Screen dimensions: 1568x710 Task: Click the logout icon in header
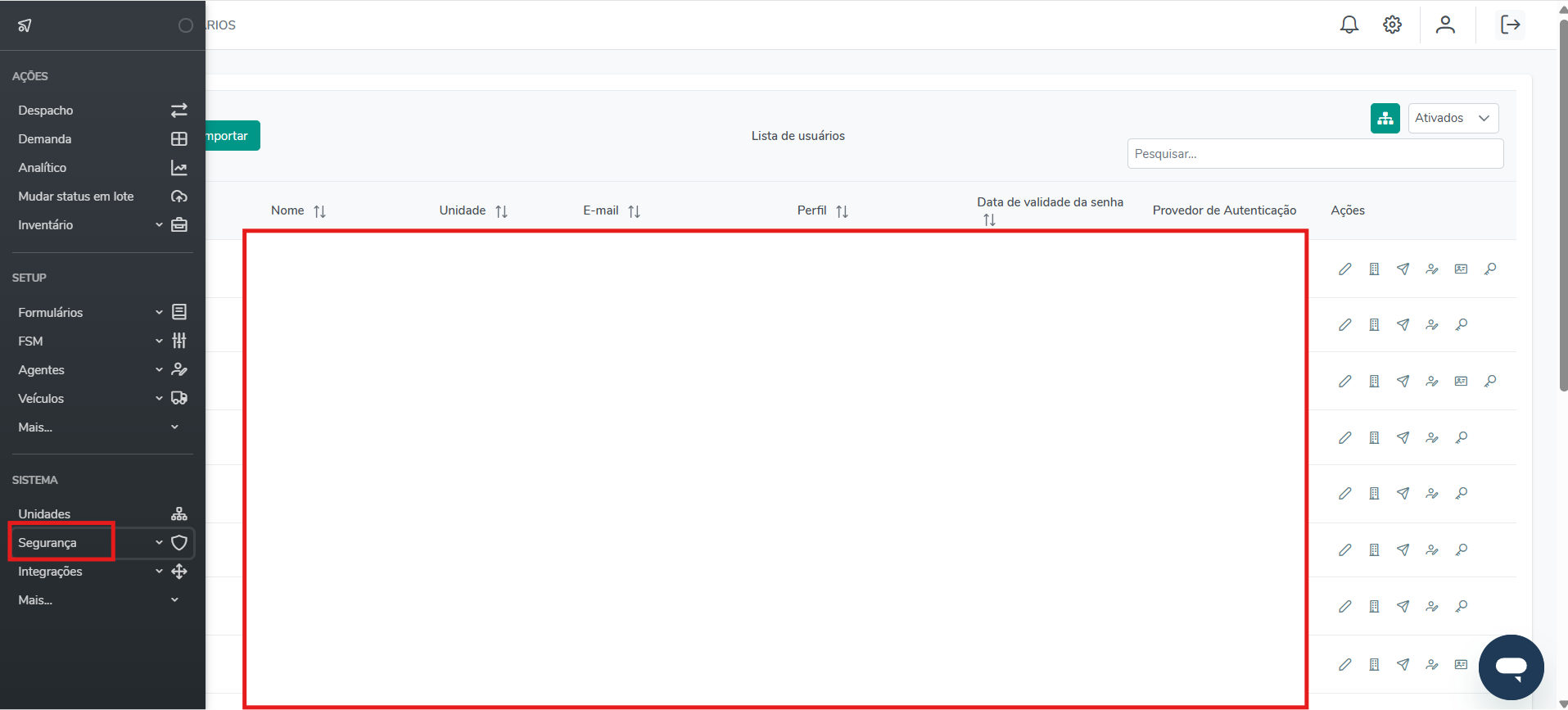point(1510,25)
